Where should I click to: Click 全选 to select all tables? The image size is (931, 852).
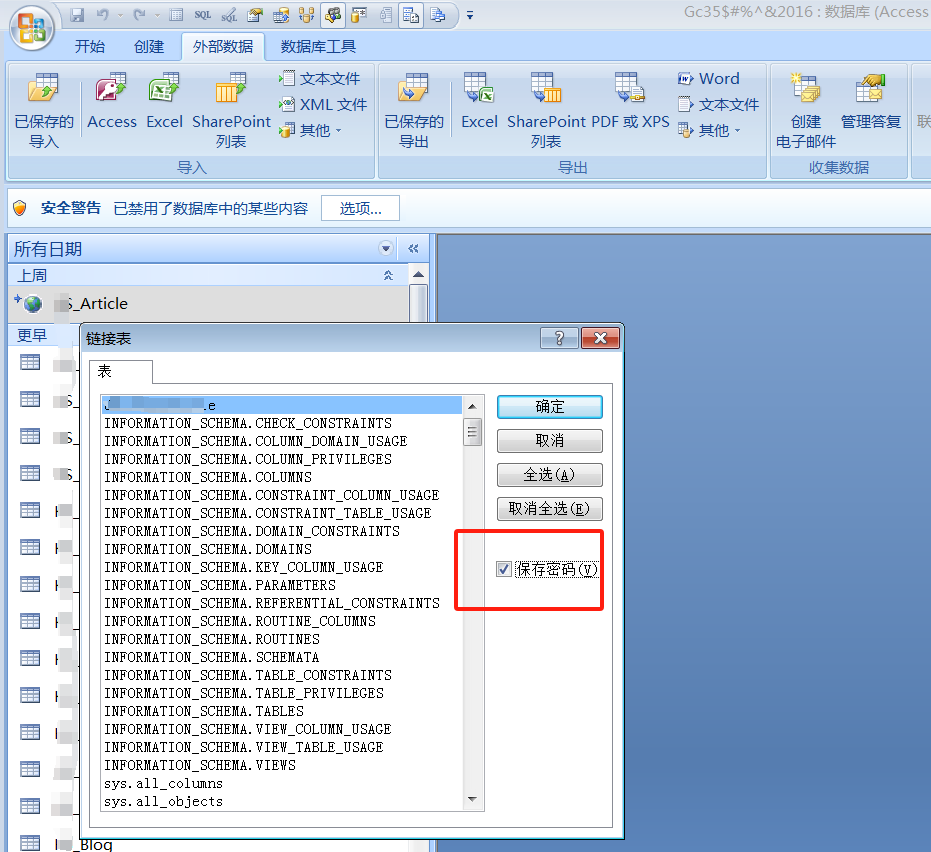point(549,474)
